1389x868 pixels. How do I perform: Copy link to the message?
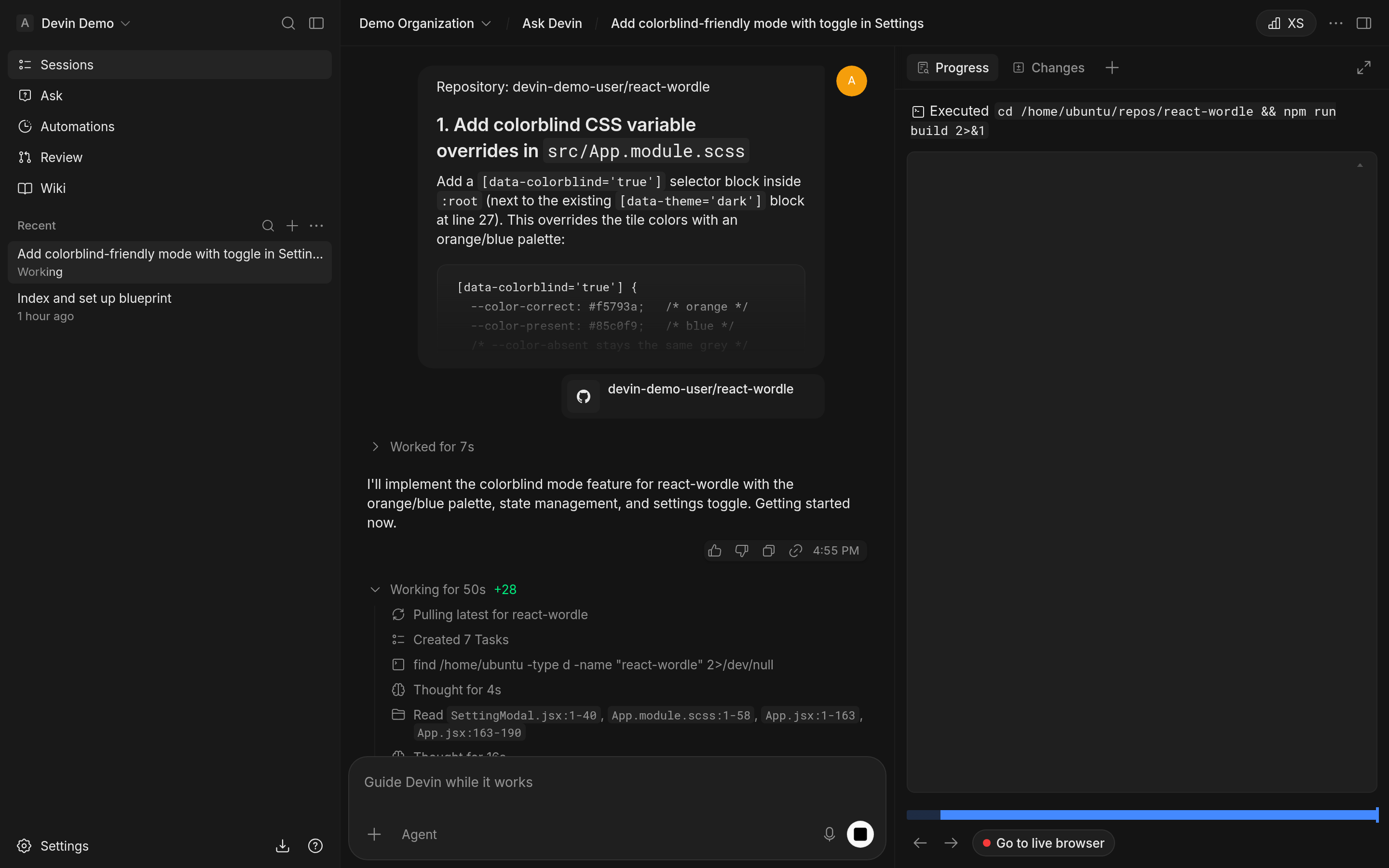coord(795,551)
